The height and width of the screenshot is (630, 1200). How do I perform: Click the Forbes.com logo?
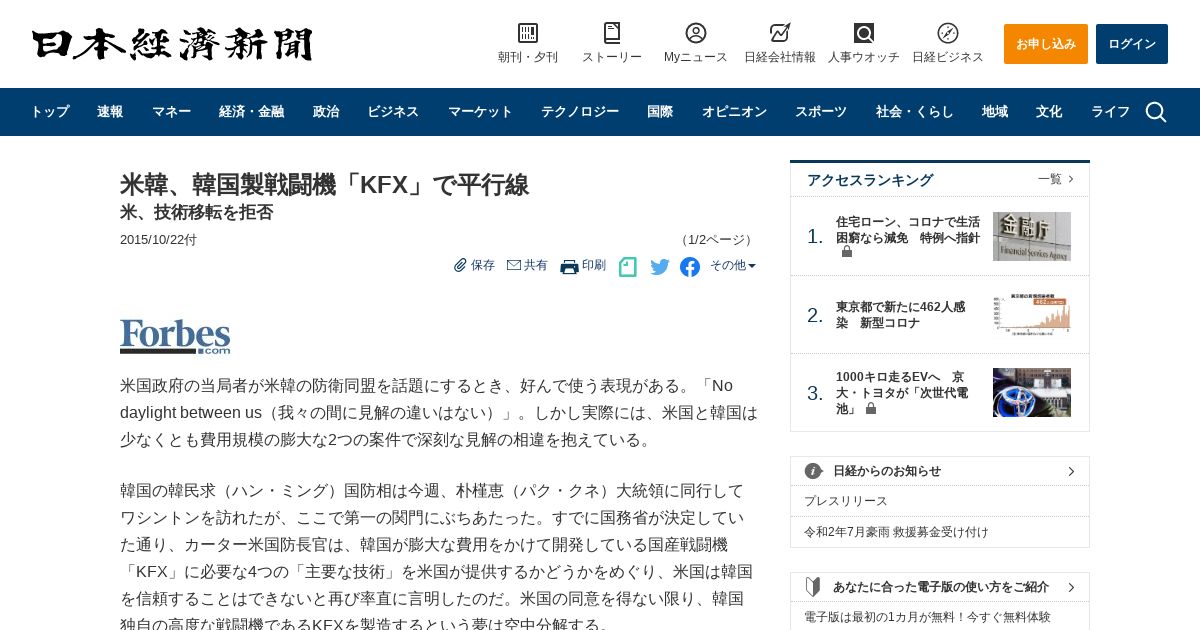pyautogui.click(x=175, y=336)
